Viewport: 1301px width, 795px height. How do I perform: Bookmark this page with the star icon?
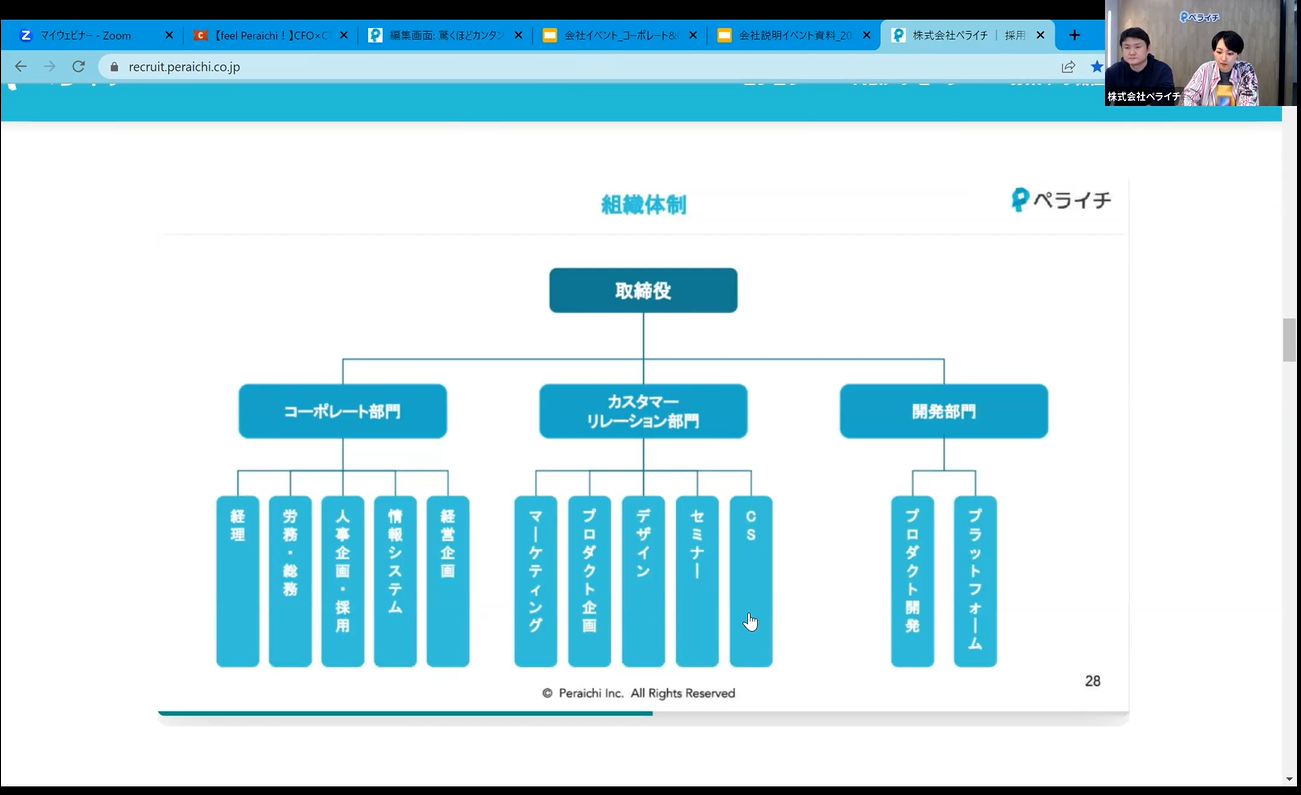[x=1096, y=67]
